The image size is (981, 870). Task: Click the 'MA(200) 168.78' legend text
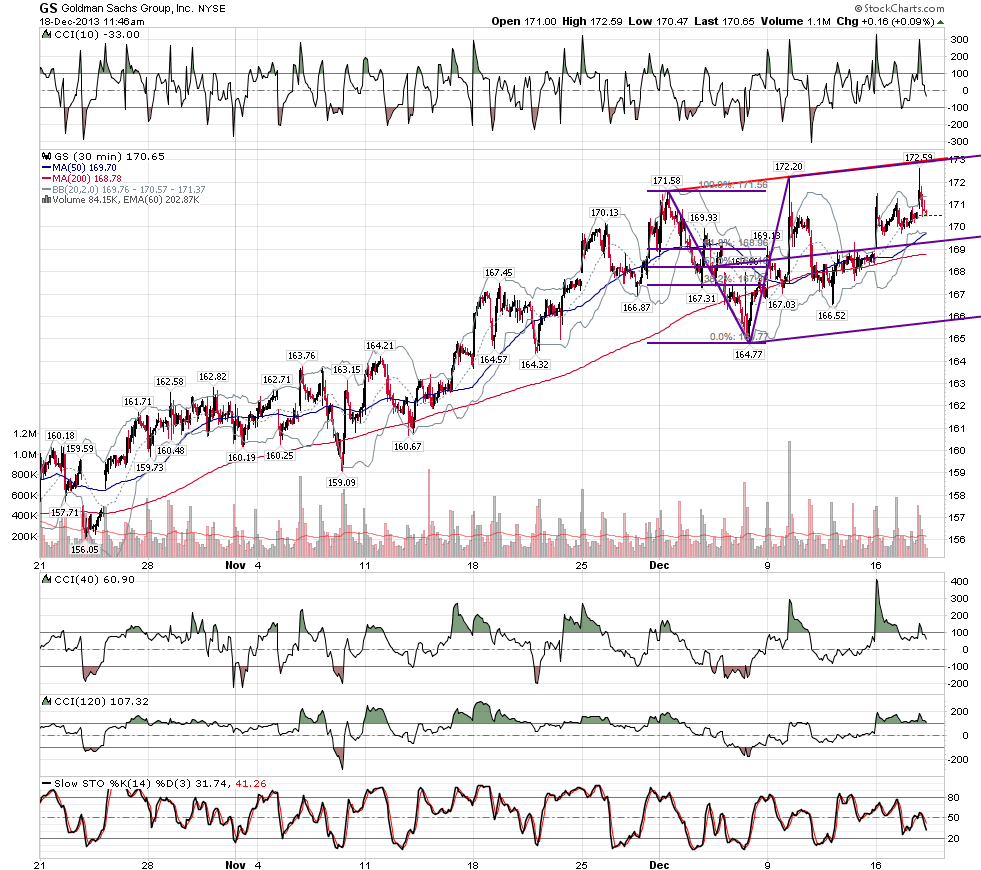pyautogui.click(x=87, y=179)
